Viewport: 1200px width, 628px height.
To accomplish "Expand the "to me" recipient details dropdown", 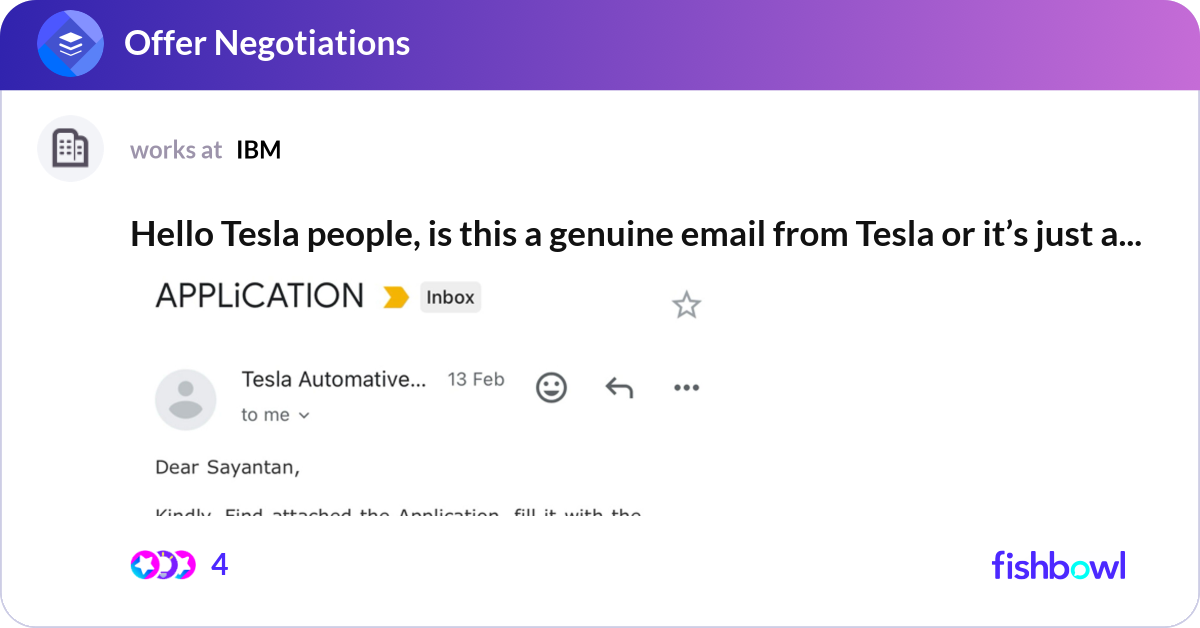I will pos(277,414).
